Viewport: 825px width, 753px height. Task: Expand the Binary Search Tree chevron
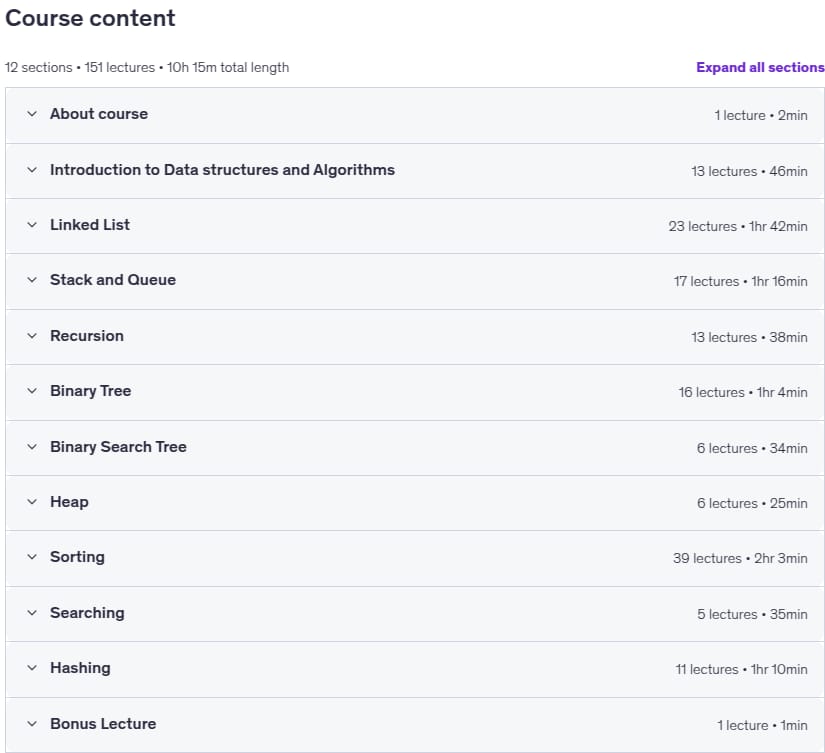[x=32, y=447]
